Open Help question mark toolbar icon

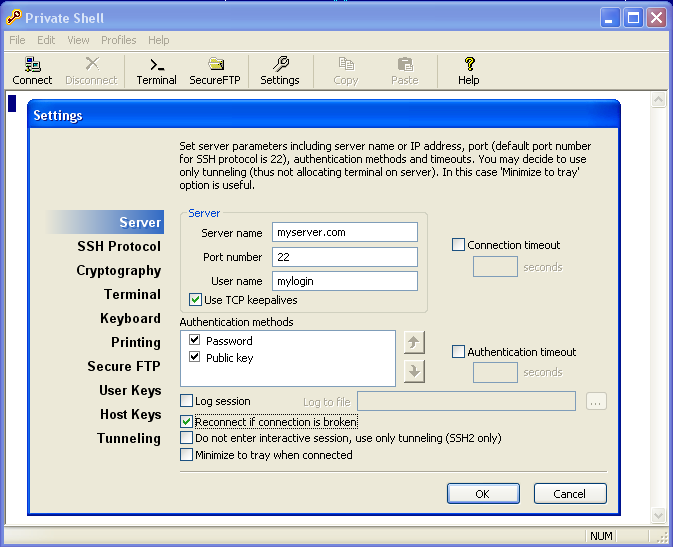(469, 71)
